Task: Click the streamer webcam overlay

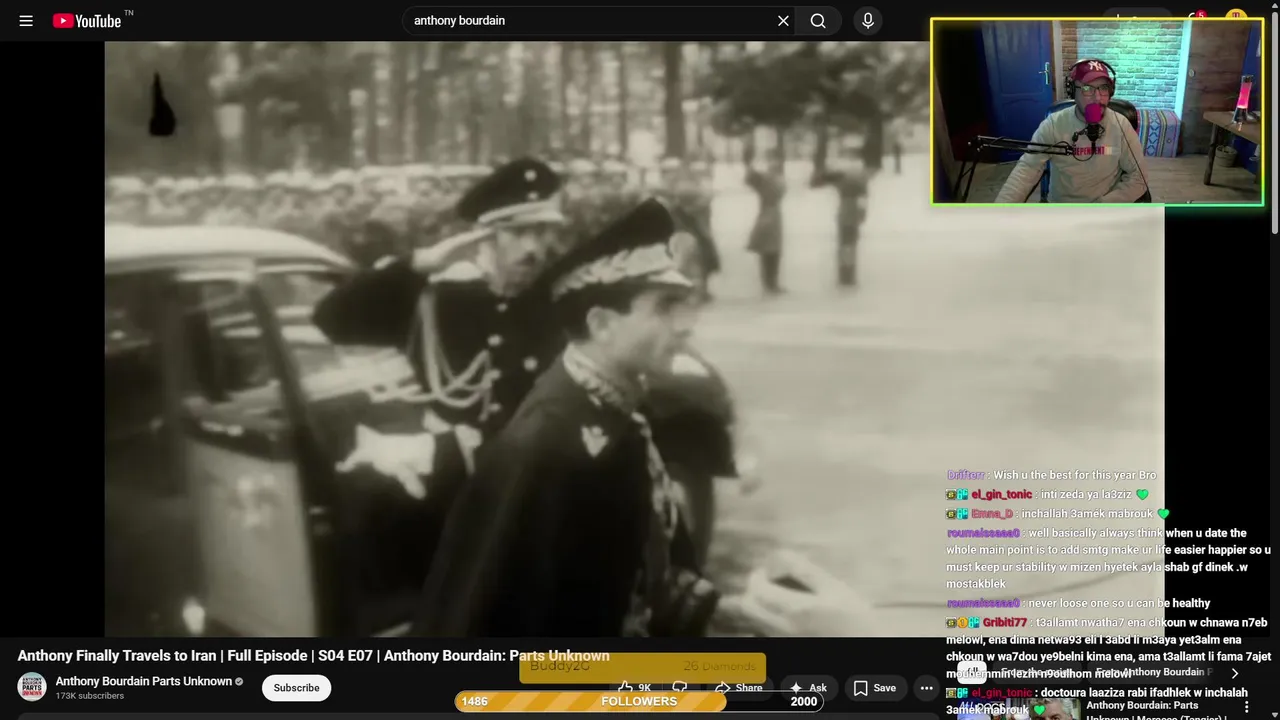Action: point(1097,112)
